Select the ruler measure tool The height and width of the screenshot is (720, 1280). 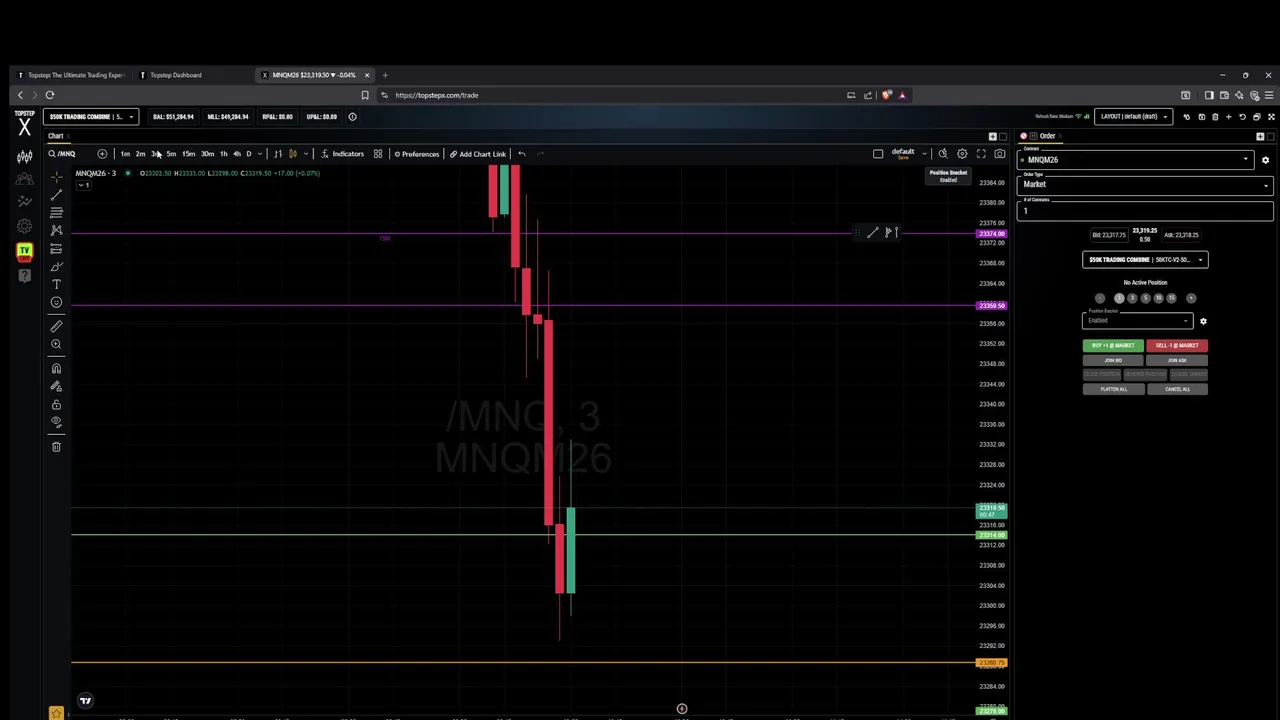[x=56, y=327]
